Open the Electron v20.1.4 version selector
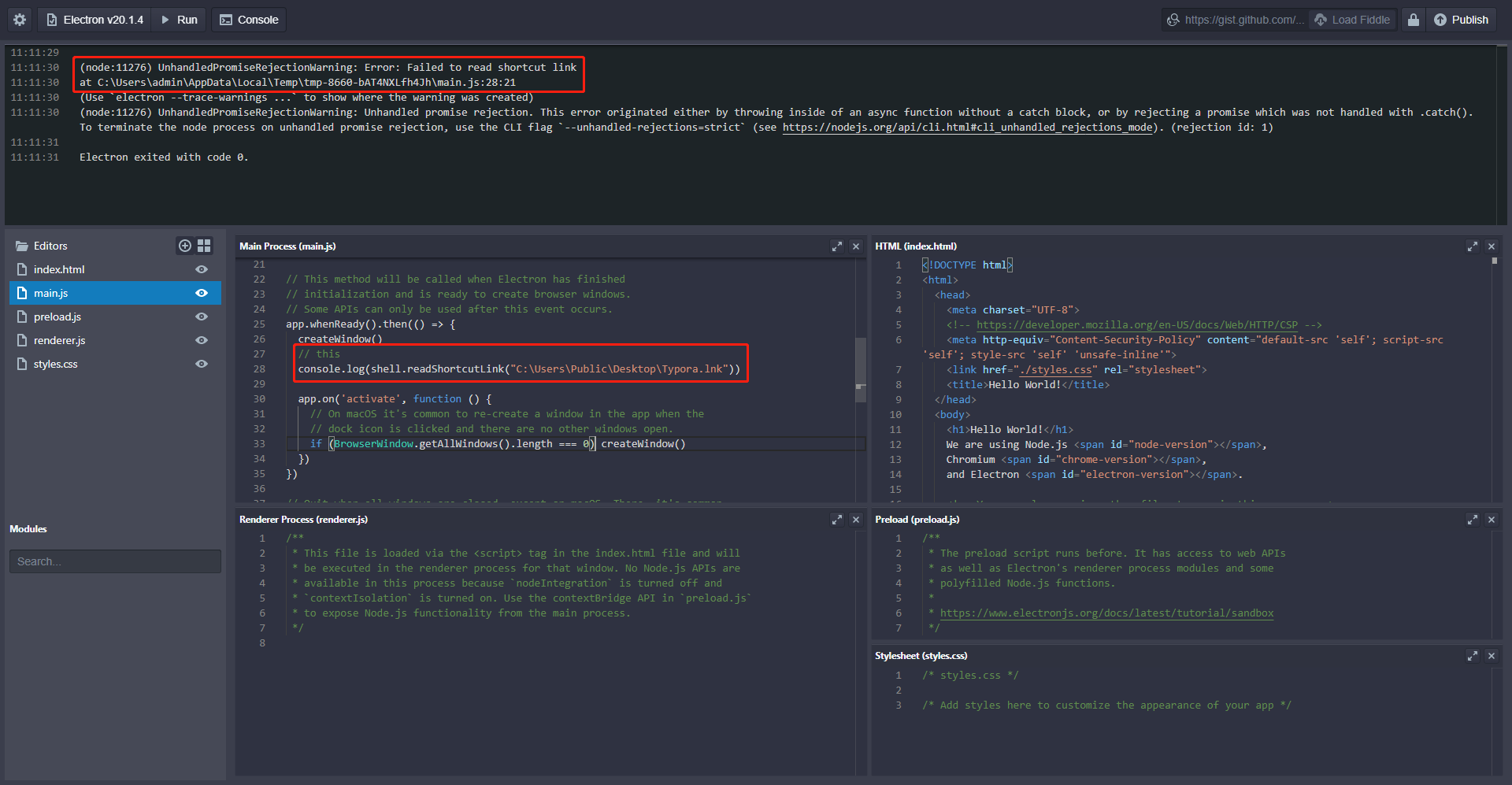 (94, 19)
